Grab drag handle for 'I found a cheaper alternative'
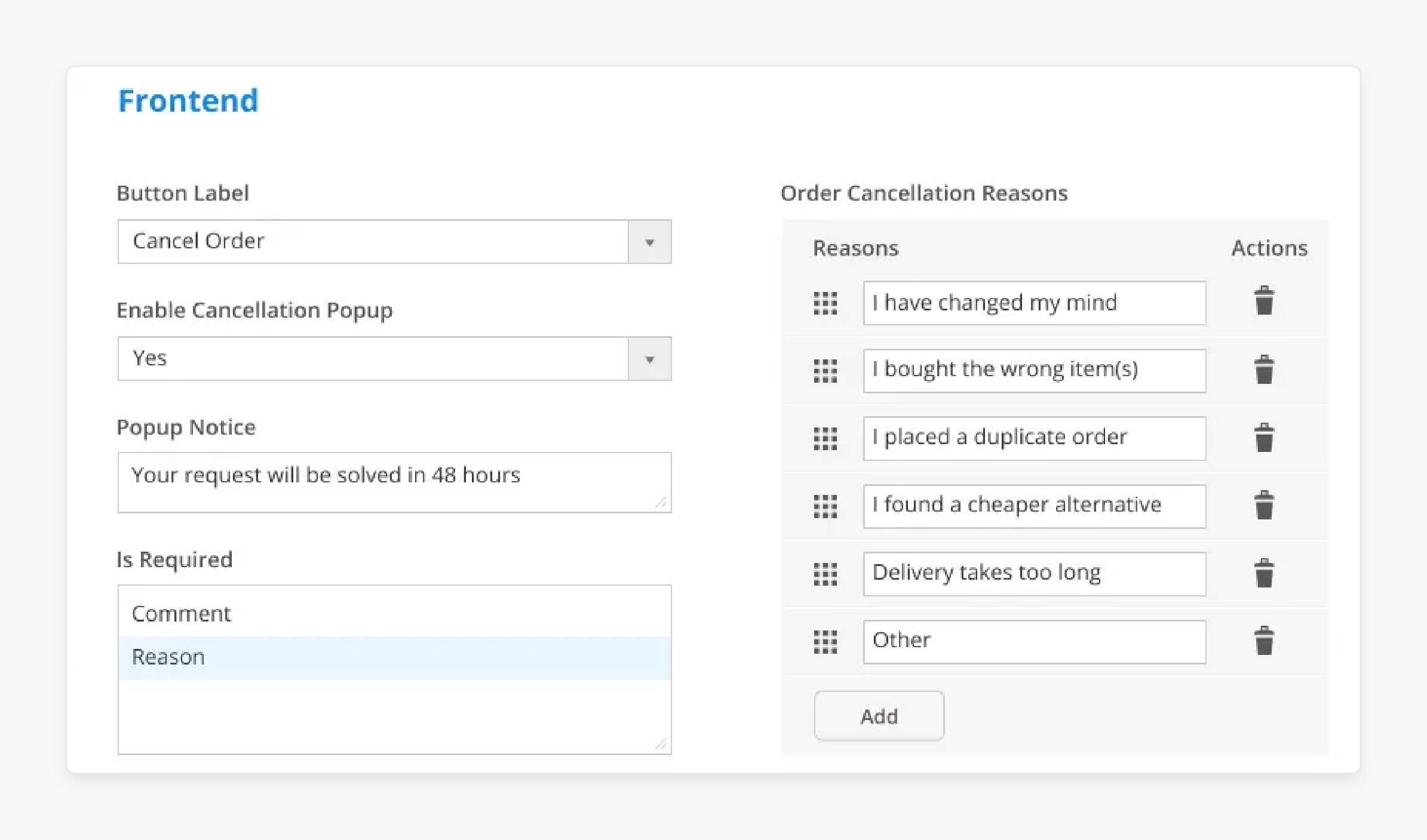Screen dimensions: 1427x840 pos(825,506)
